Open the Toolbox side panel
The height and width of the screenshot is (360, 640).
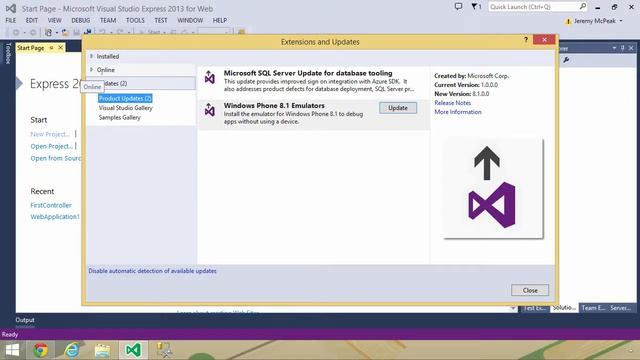(8, 53)
